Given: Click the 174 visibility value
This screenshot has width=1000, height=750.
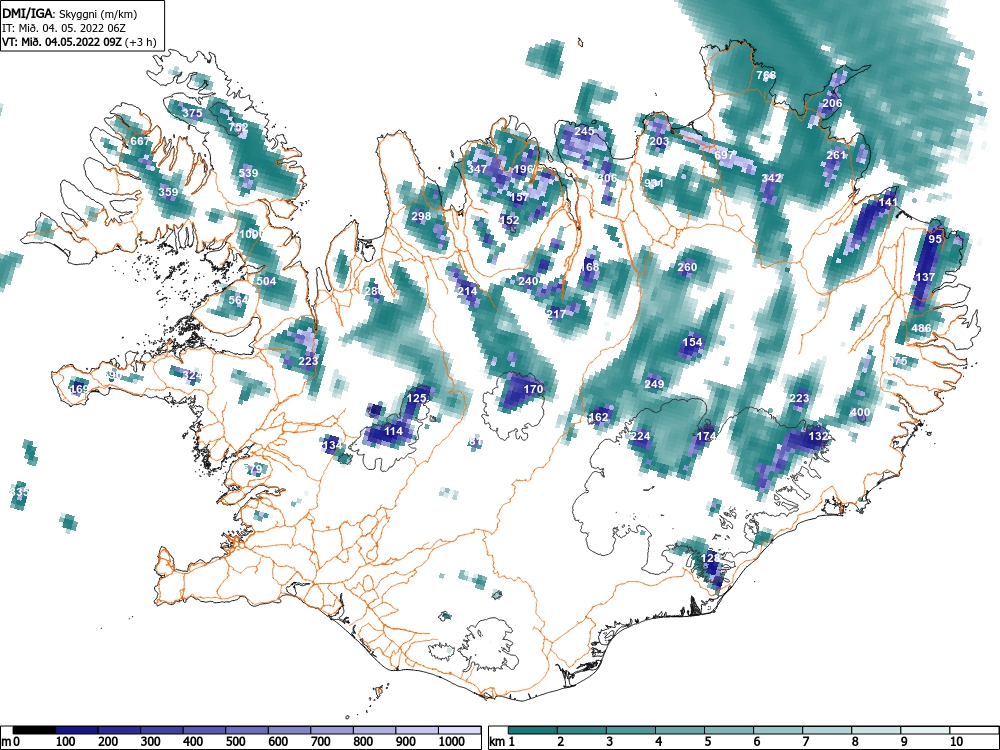Looking at the screenshot, I should point(706,436).
